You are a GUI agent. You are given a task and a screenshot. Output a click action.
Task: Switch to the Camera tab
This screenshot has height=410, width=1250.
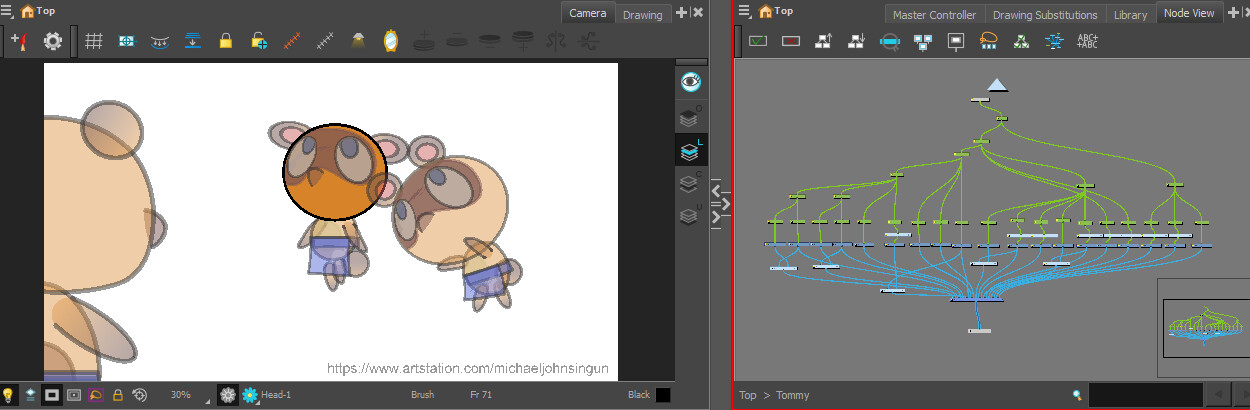pos(587,13)
